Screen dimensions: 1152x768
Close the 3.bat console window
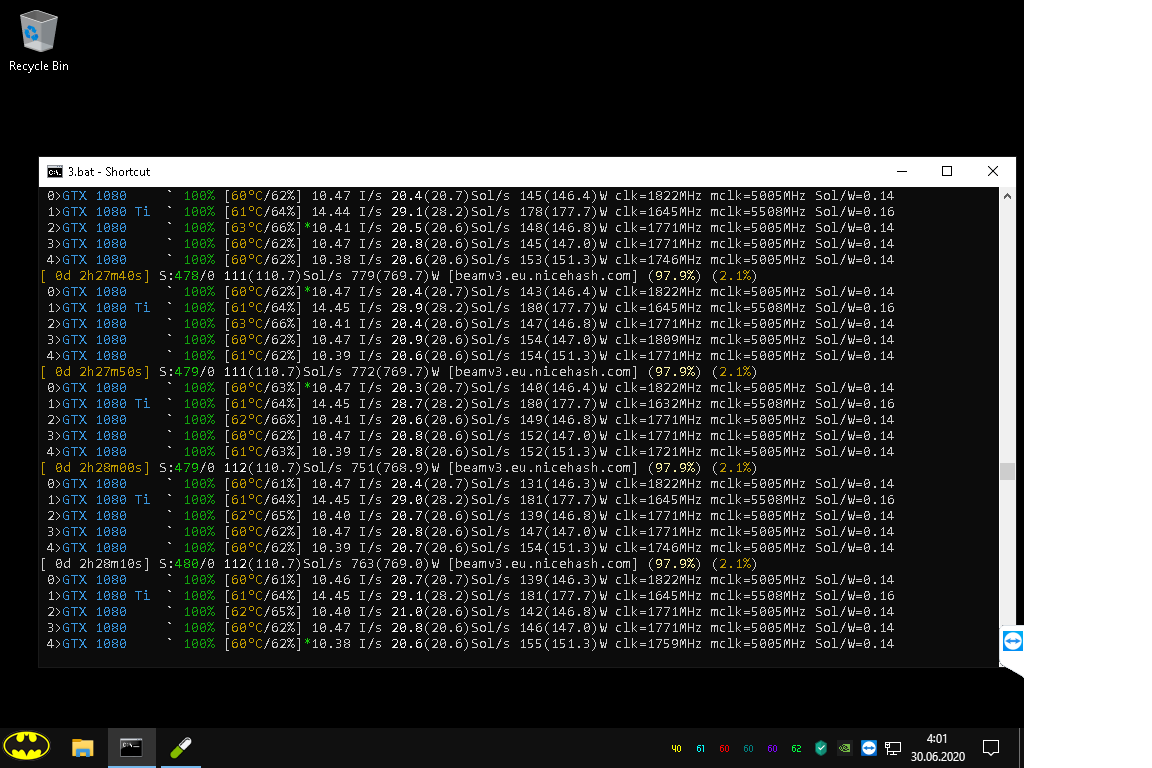tap(993, 171)
